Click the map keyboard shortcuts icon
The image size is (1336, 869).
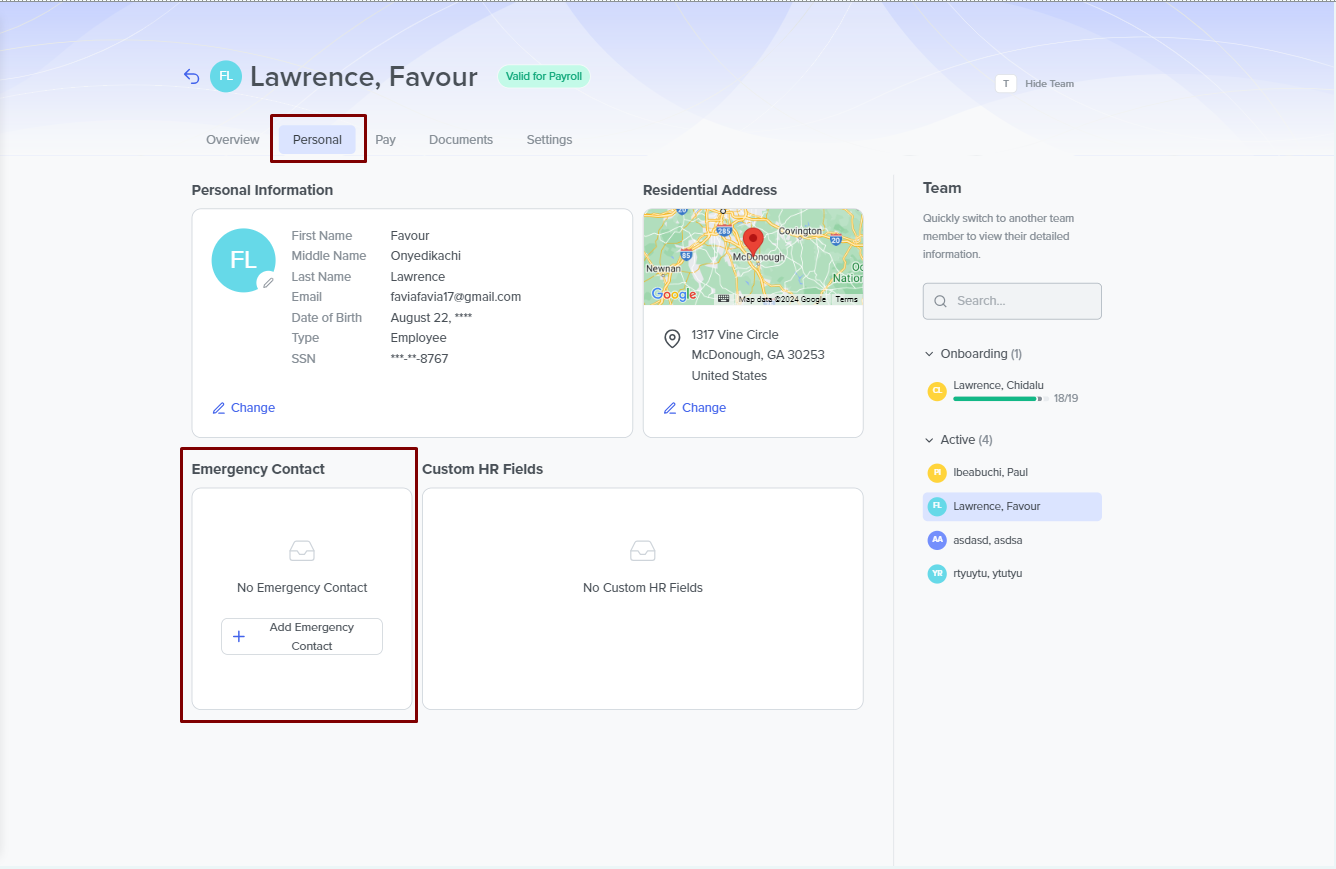(723, 298)
